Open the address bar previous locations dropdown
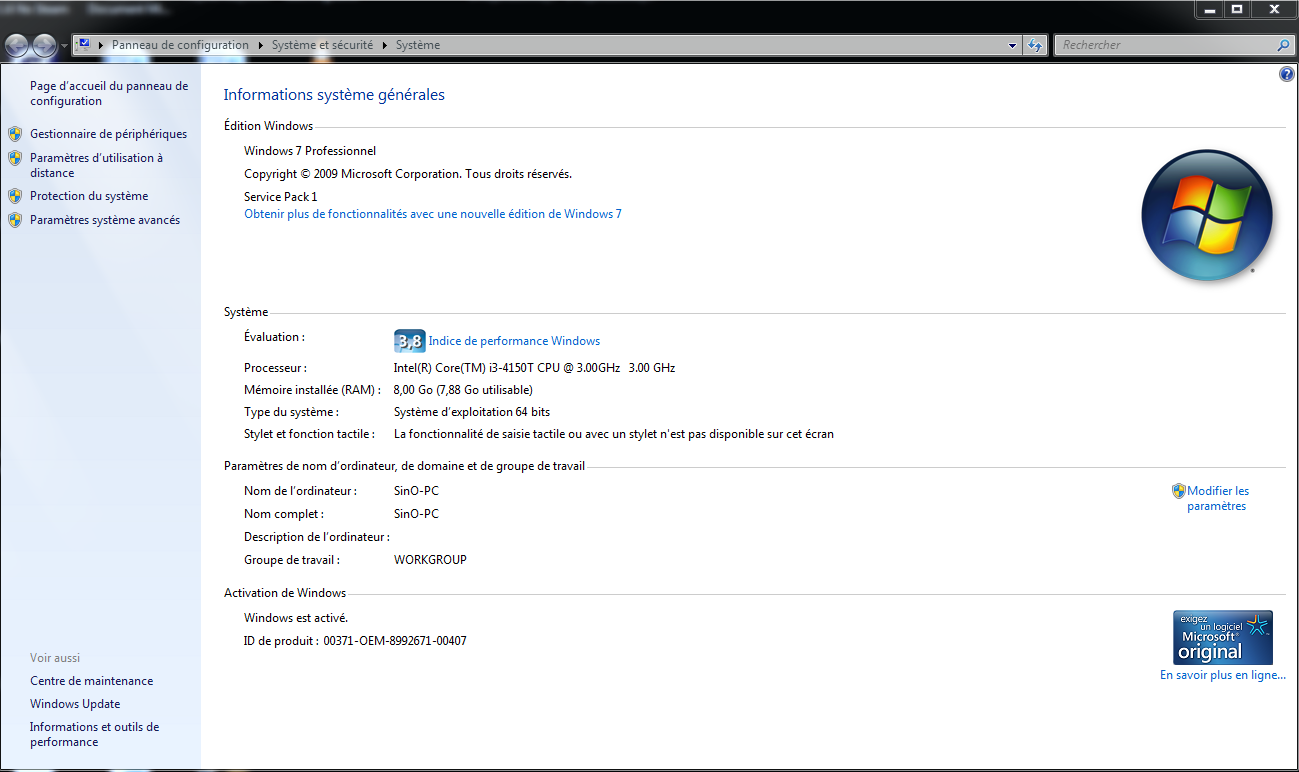Viewport: 1299px width, 772px height. tap(1013, 45)
